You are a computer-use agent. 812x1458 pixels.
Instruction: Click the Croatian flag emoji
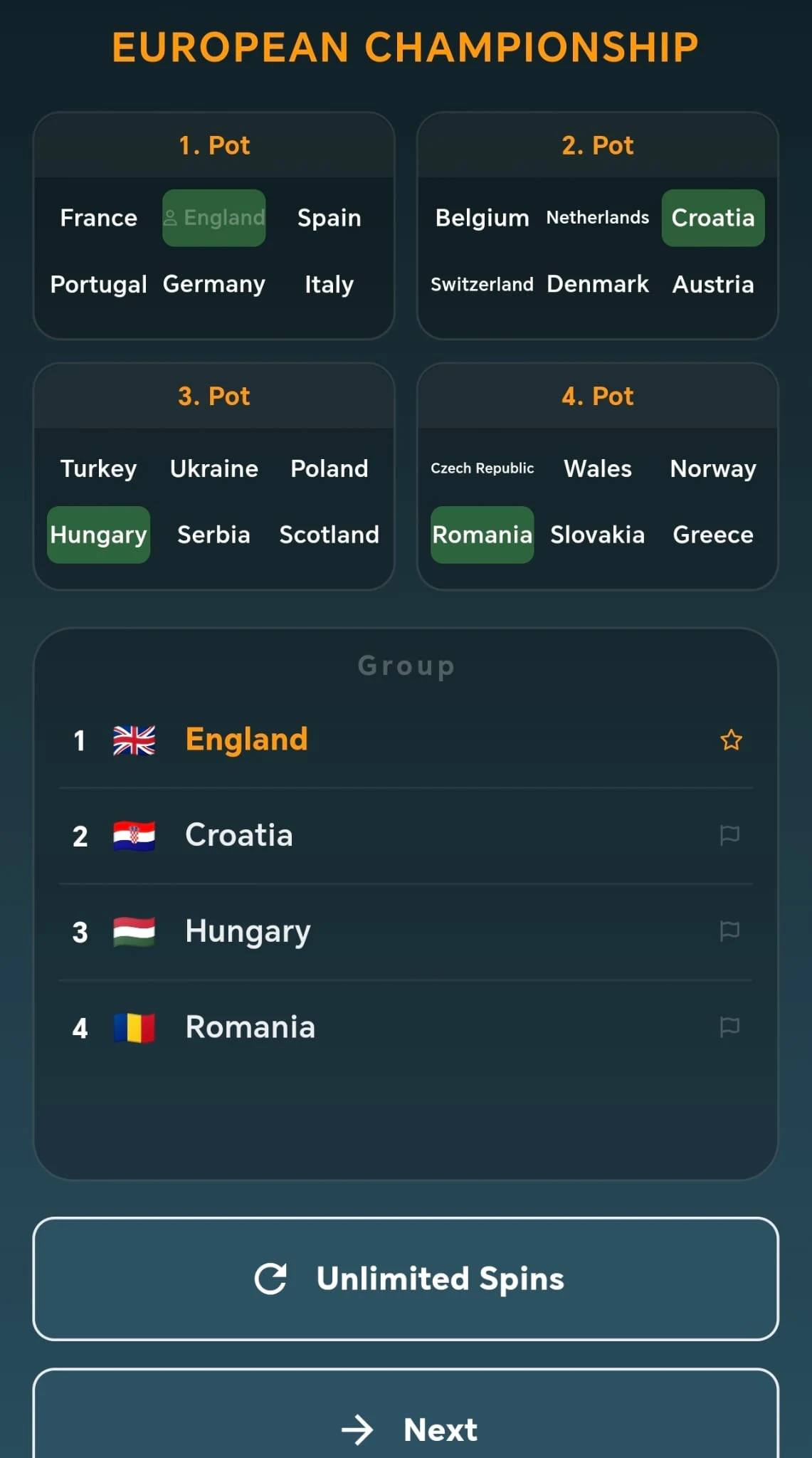tap(134, 836)
